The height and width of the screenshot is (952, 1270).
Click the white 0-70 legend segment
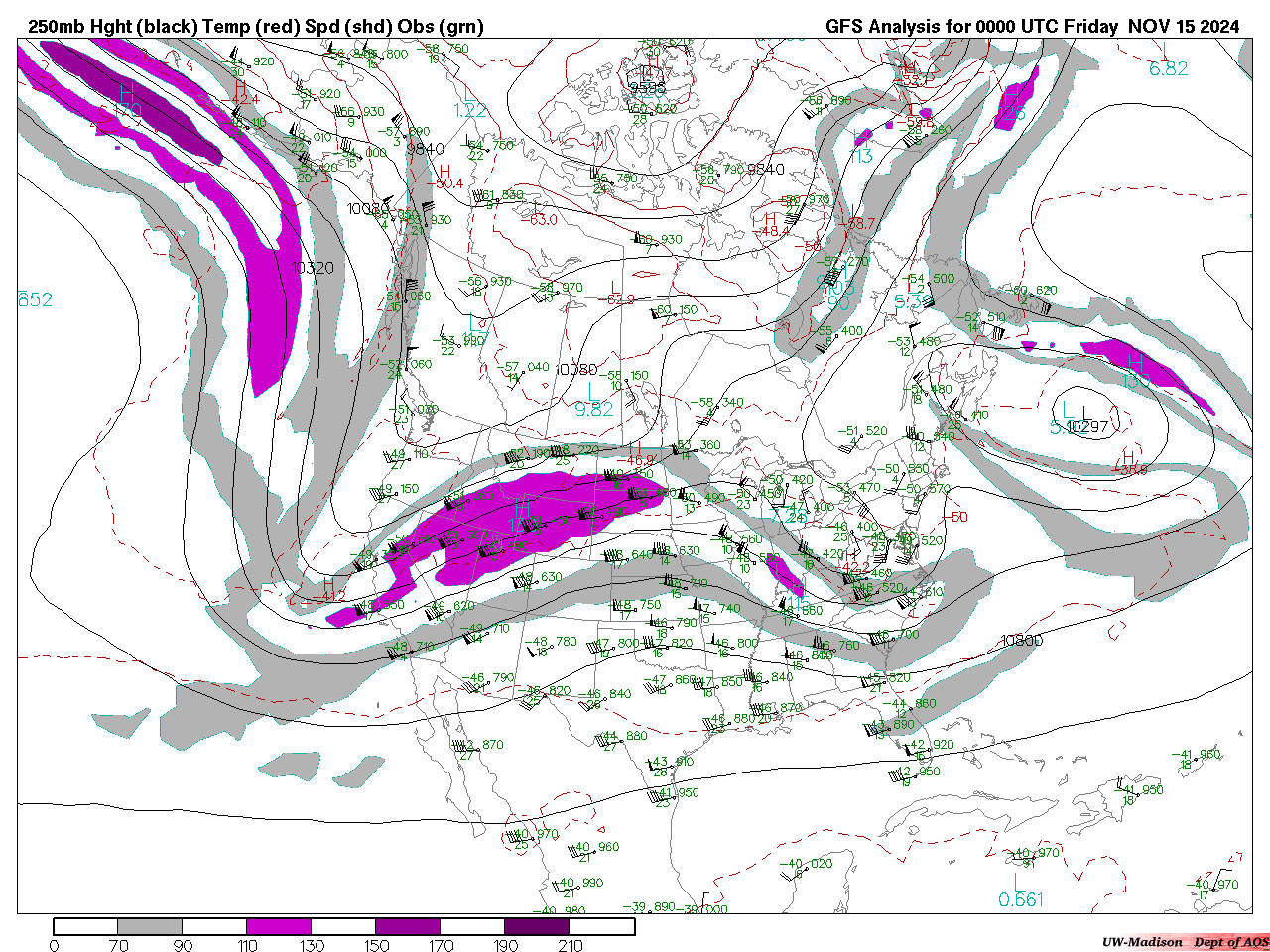point(85,926)
